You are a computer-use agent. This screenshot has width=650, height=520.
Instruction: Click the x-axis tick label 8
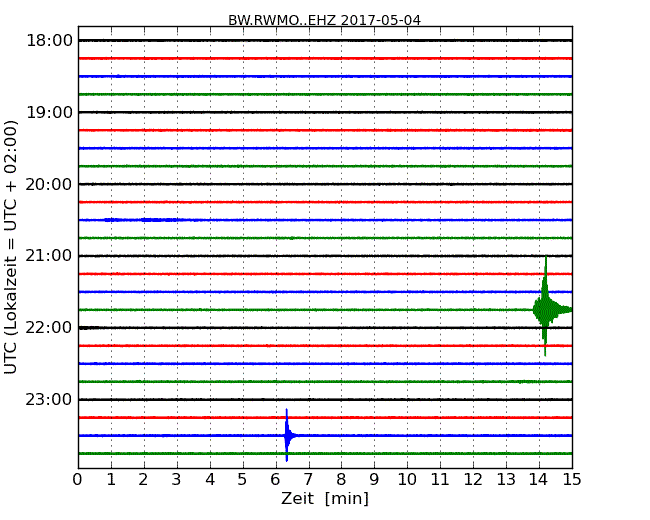341,479
